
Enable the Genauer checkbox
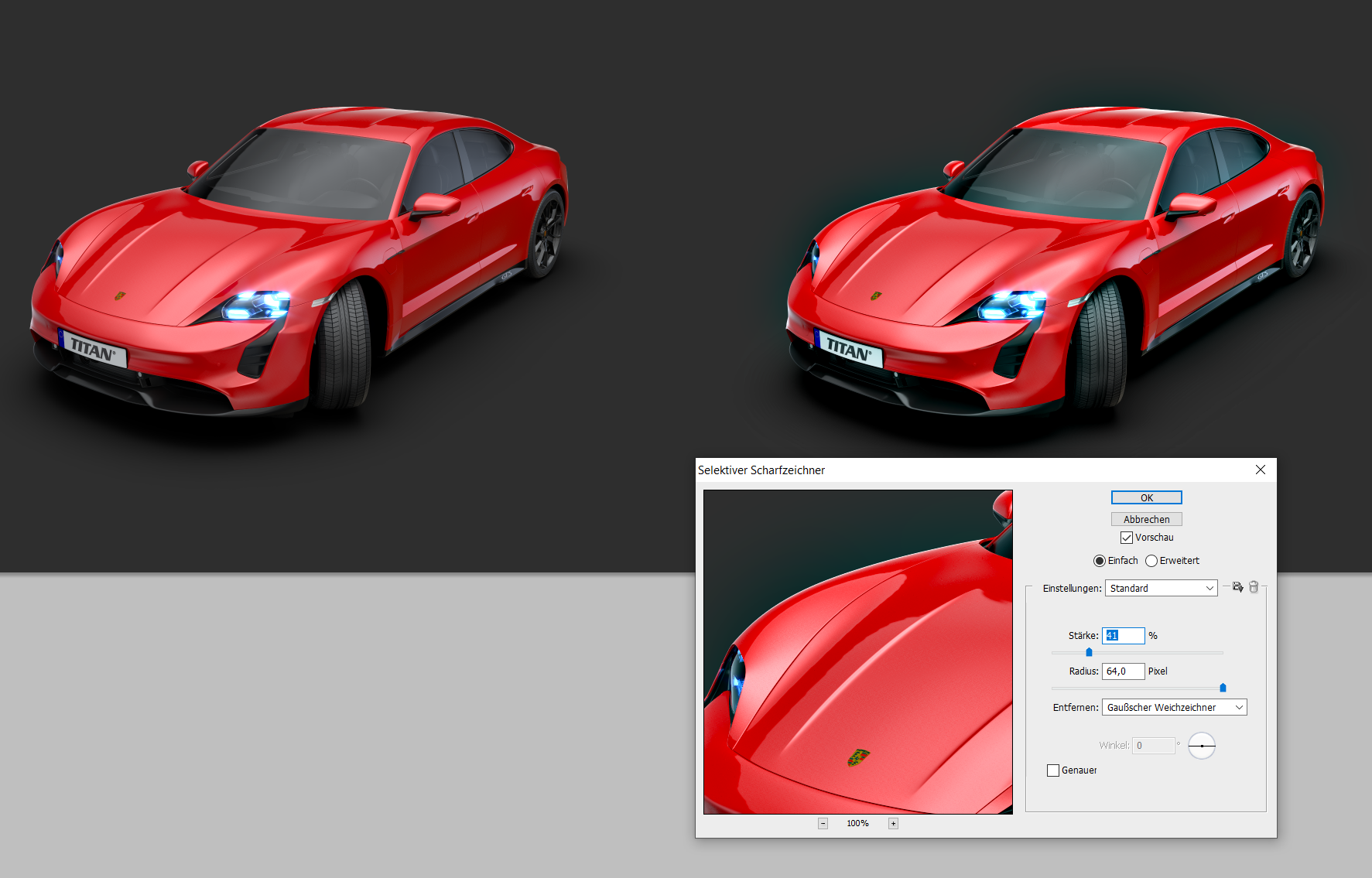point(1053,770)
